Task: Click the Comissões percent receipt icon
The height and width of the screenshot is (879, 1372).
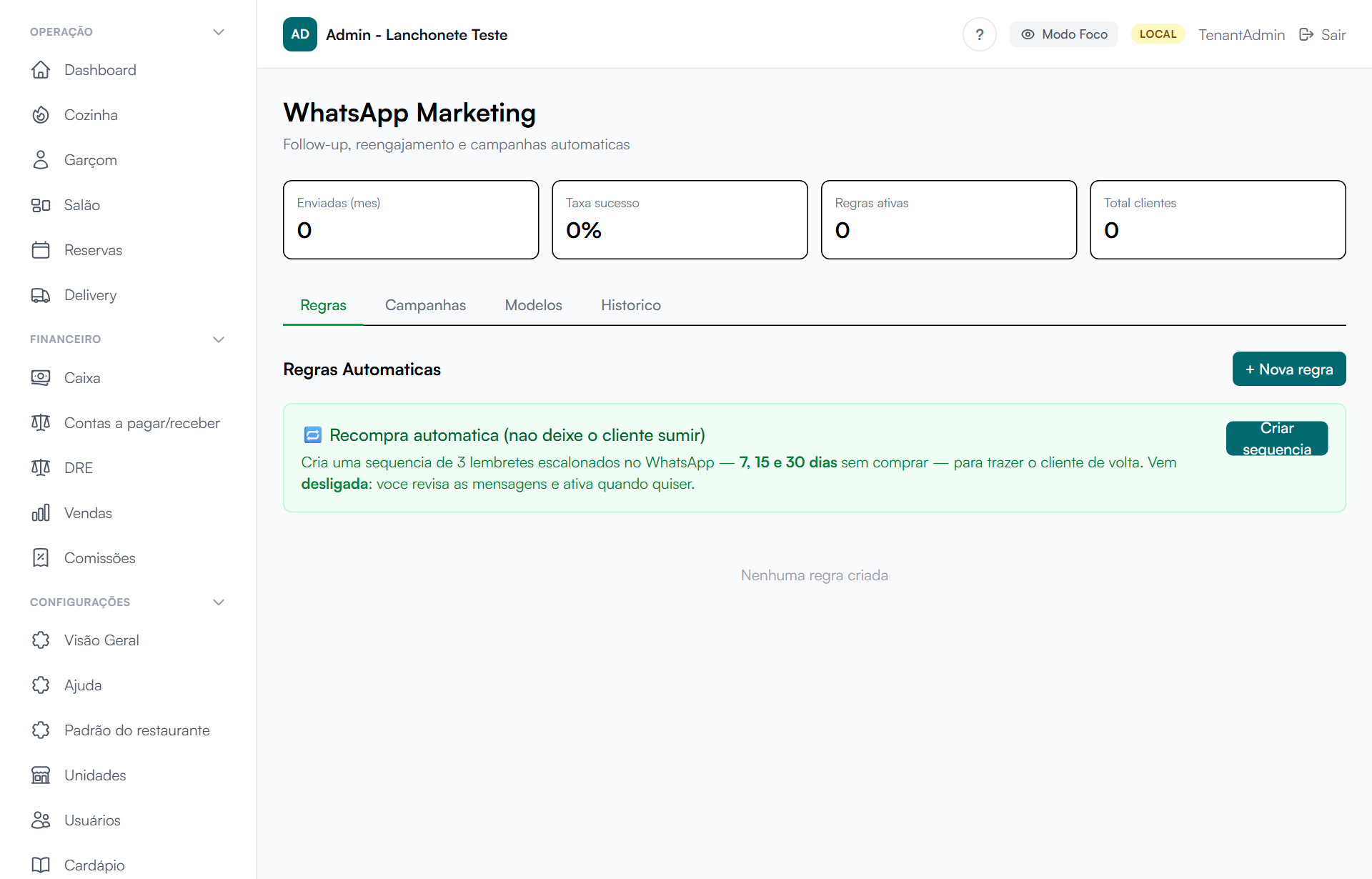Action: point(41,558)
